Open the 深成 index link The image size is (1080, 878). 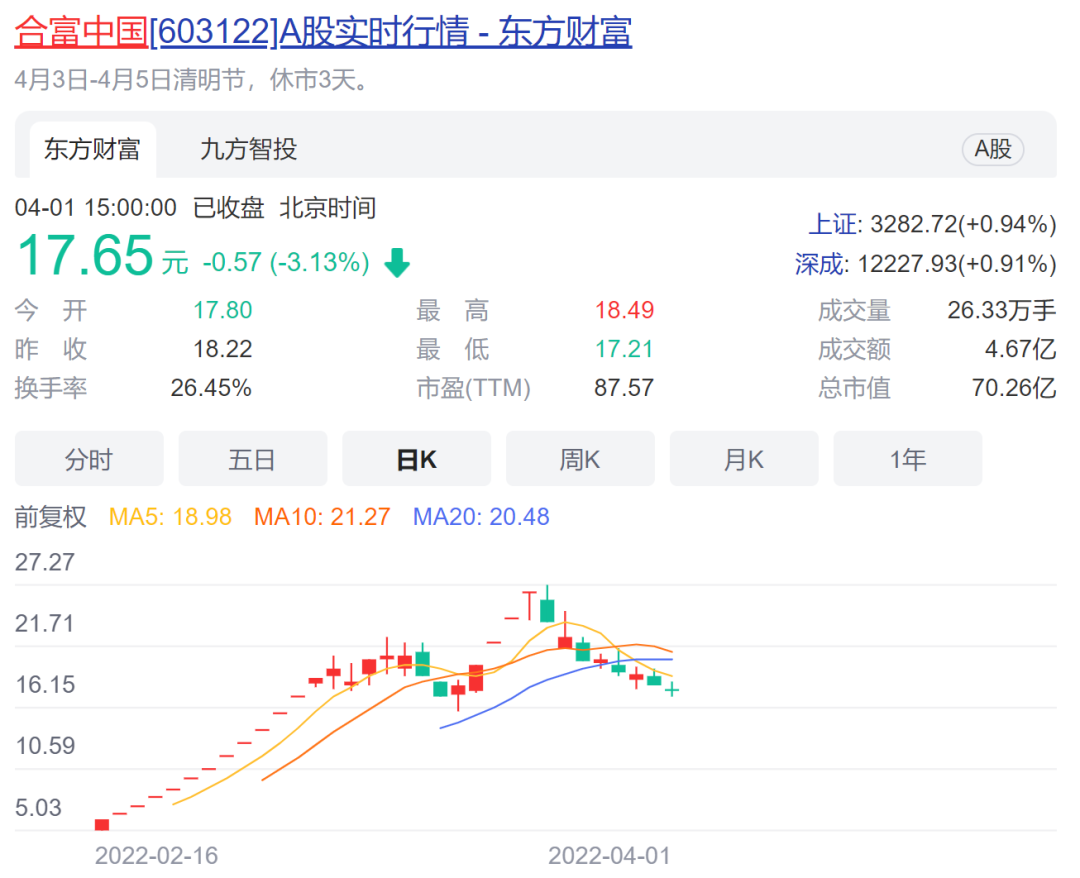818,264
